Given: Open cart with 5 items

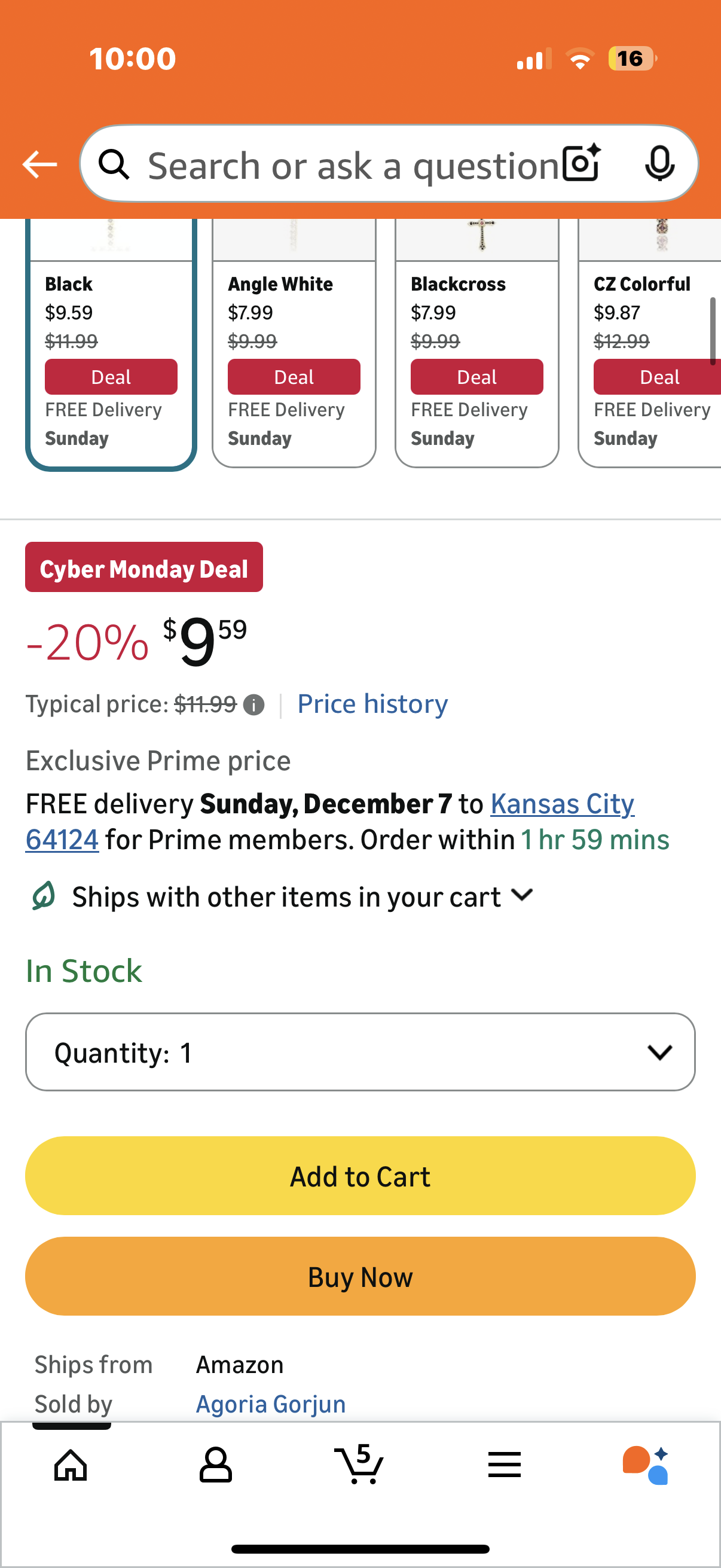Looking at the screenshot, I should coord(359,1463).
